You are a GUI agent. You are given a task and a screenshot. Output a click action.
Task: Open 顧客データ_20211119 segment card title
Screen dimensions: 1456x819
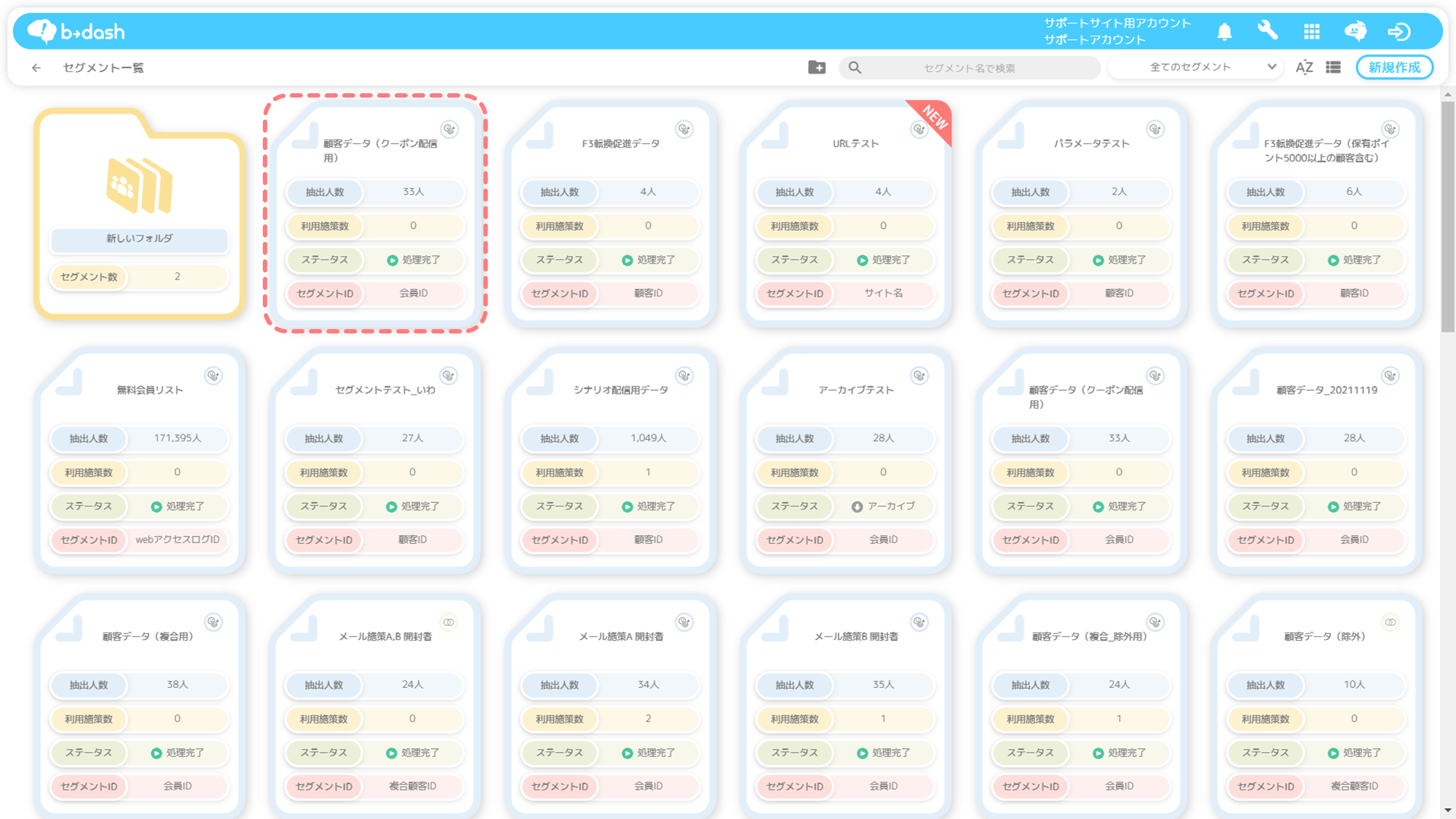click(1327, 390)
